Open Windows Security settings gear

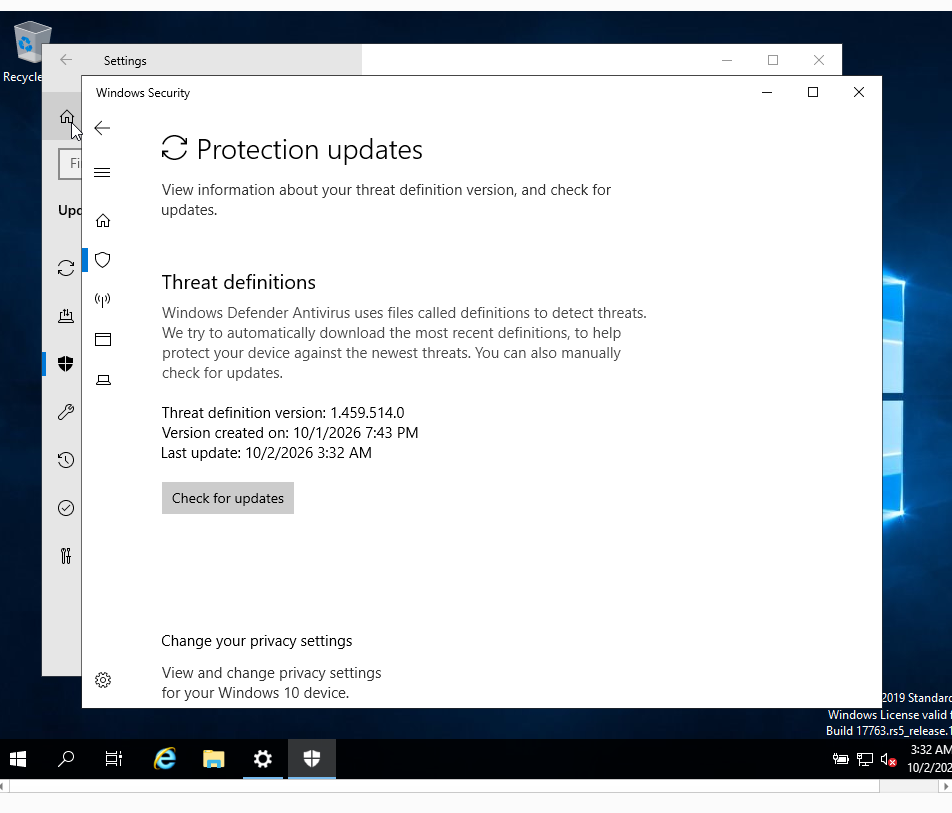103,680
